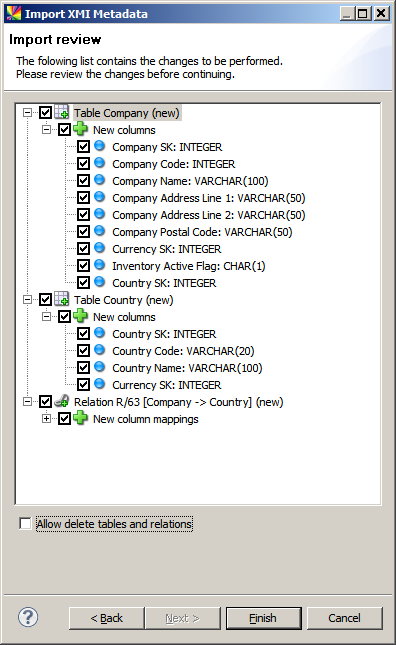Collapse New columns under Table Country
This screenshot has width=396, height=645.
(46, 316)
